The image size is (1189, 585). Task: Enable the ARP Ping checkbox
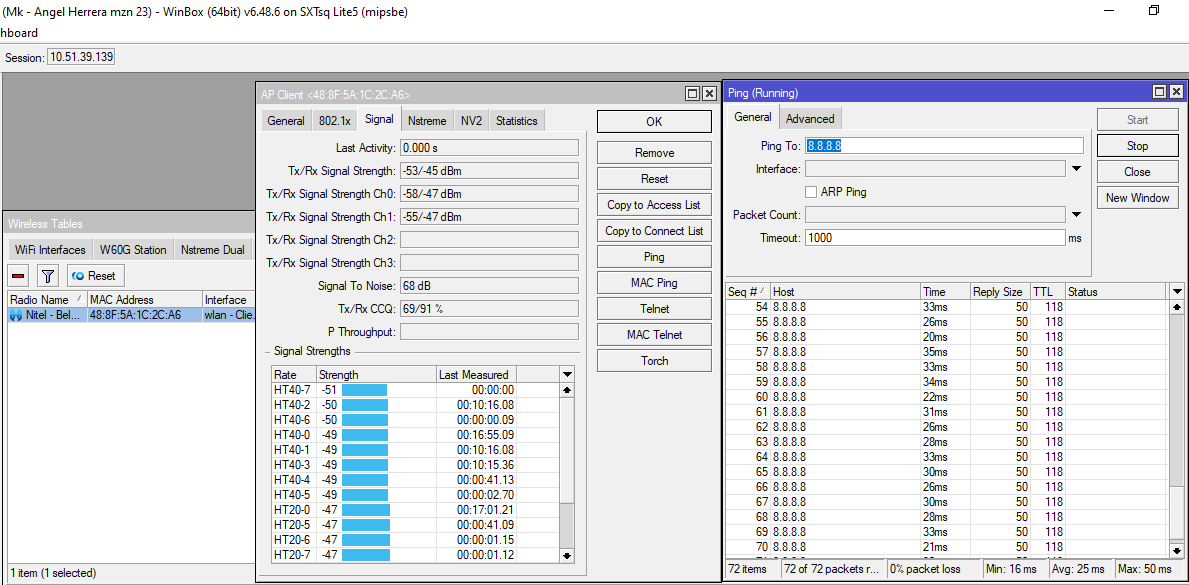pos(812,192)
